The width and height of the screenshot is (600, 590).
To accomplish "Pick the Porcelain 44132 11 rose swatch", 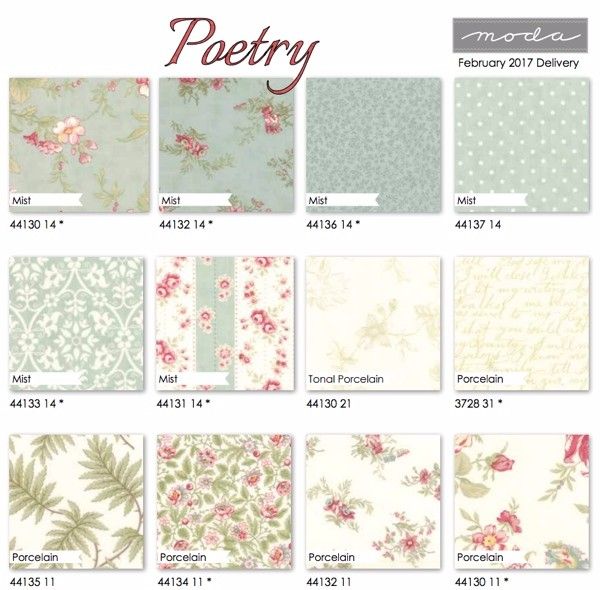I will click(x=373, y=501).
